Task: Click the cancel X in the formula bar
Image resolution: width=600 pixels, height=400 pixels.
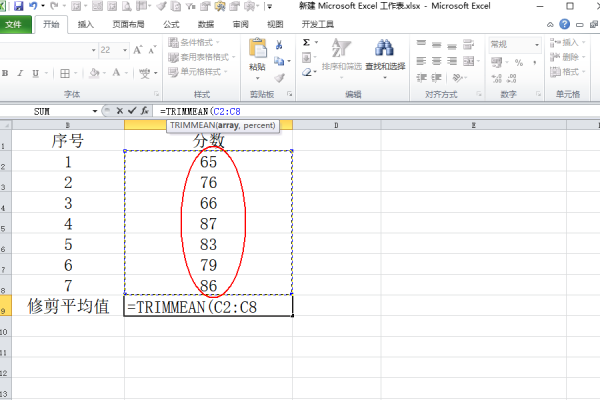Action: pyautogui.click(x=120, y=111)
